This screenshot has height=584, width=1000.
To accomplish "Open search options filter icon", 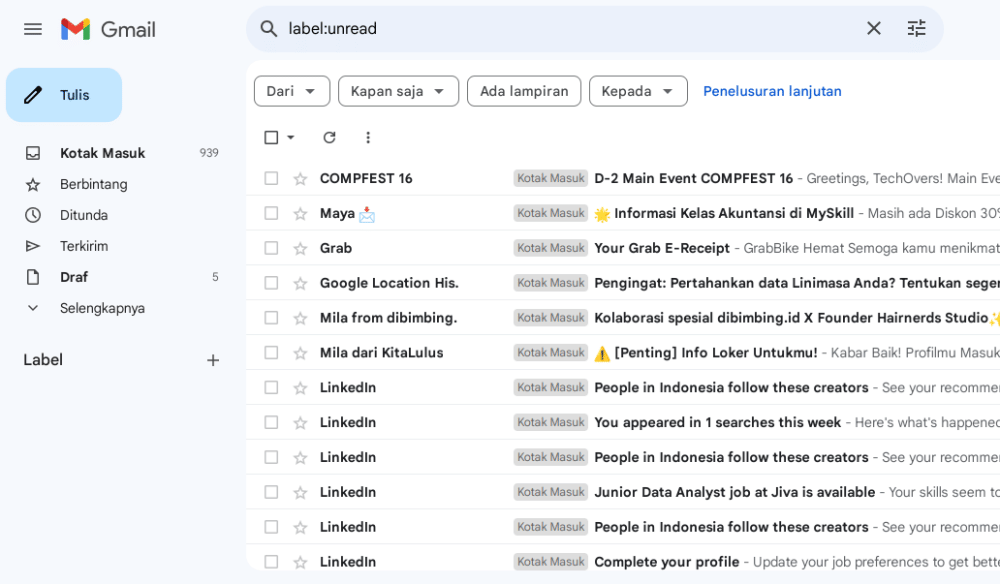I will (x=916, y=28).
